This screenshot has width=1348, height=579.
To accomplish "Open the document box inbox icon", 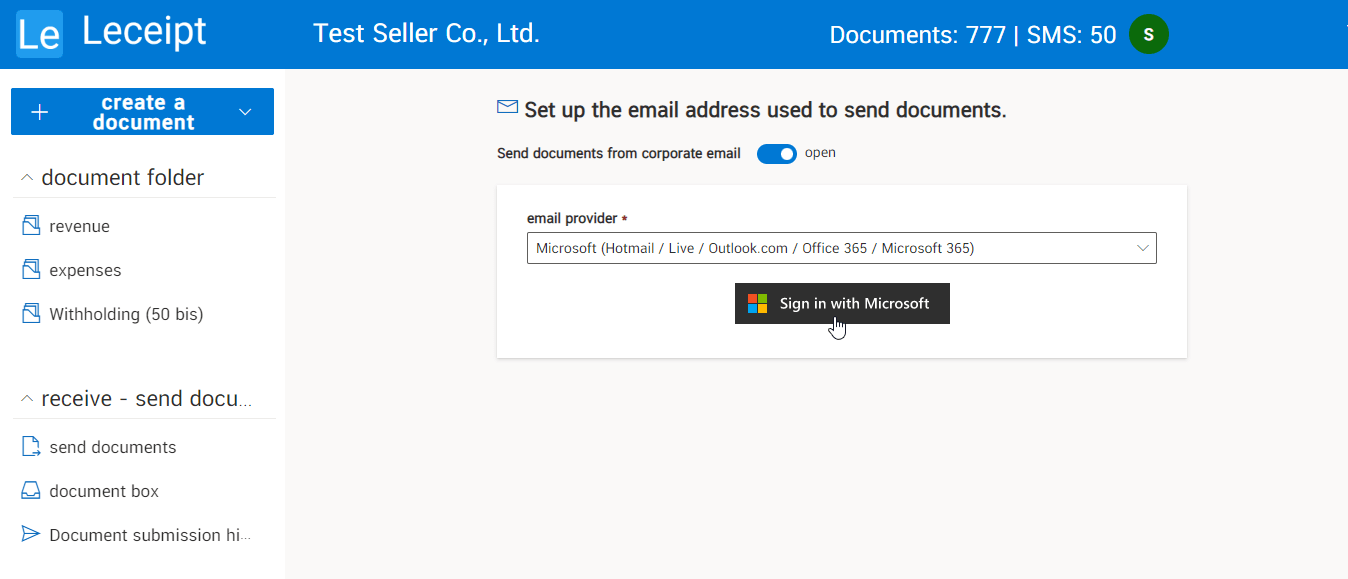I will coord(31,490).
